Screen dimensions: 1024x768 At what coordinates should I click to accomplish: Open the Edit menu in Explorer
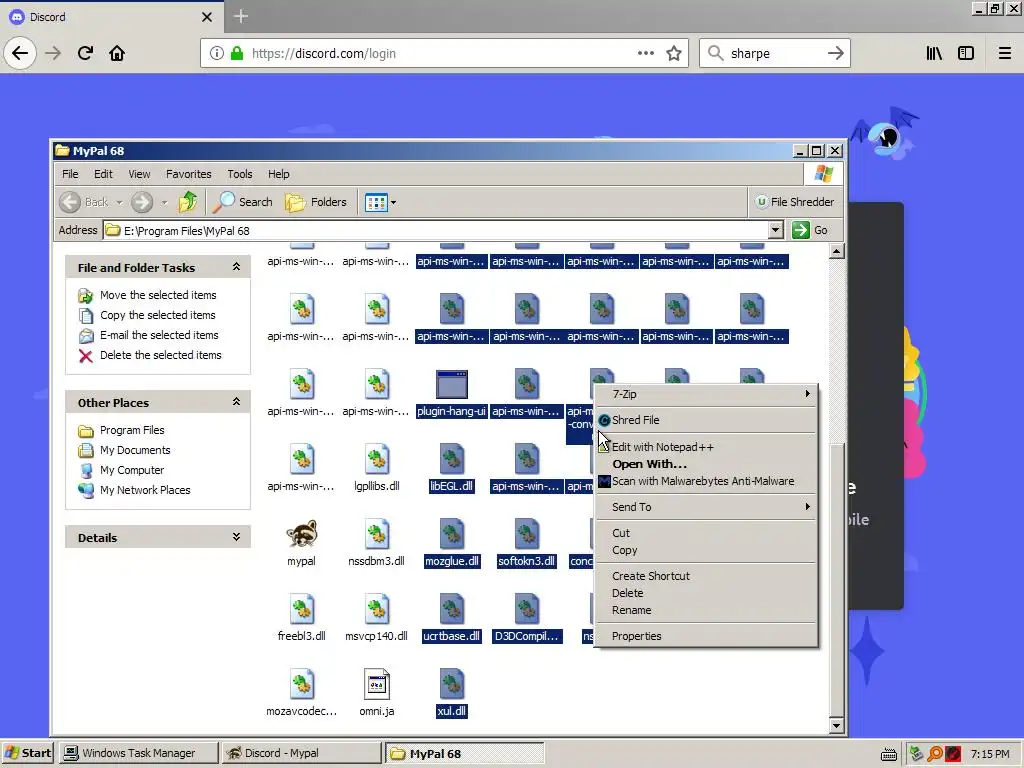(103, 174)
